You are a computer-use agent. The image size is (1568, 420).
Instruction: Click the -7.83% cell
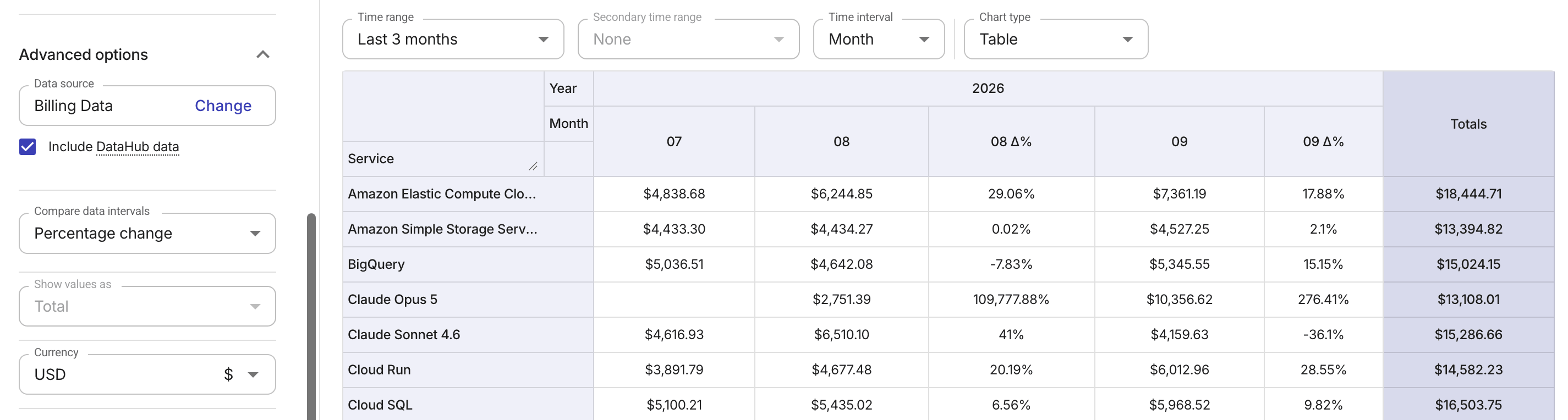(x=1011, y=264)
